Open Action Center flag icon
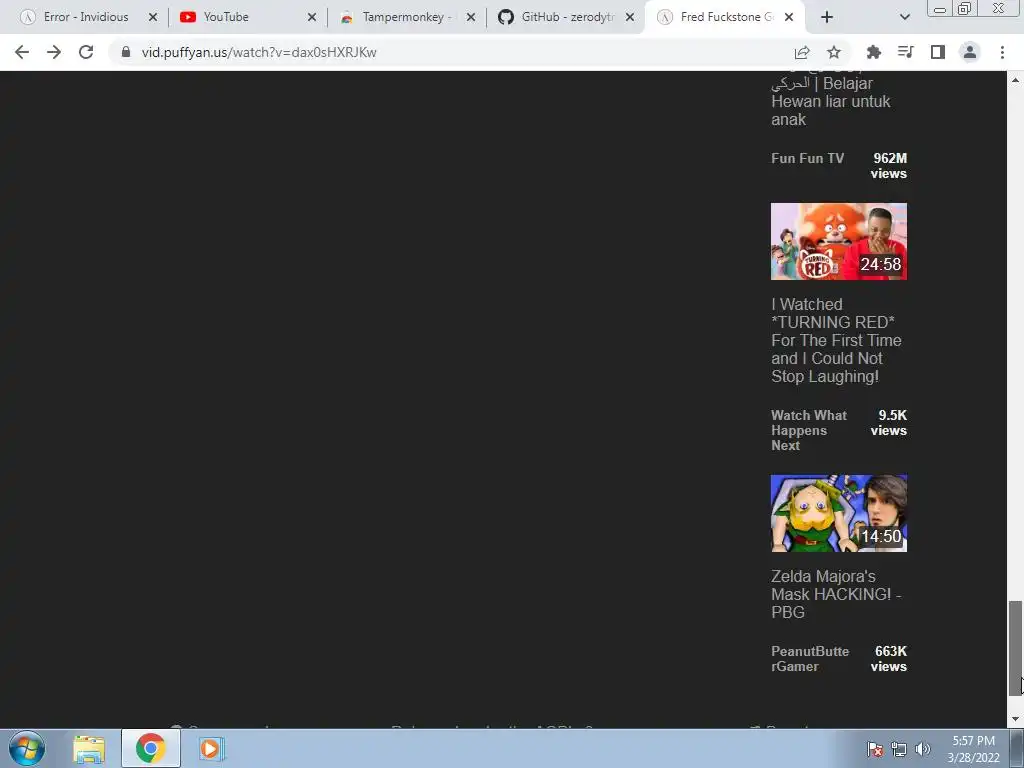Viewport: 1024px width, 768px height. point(875,749)
